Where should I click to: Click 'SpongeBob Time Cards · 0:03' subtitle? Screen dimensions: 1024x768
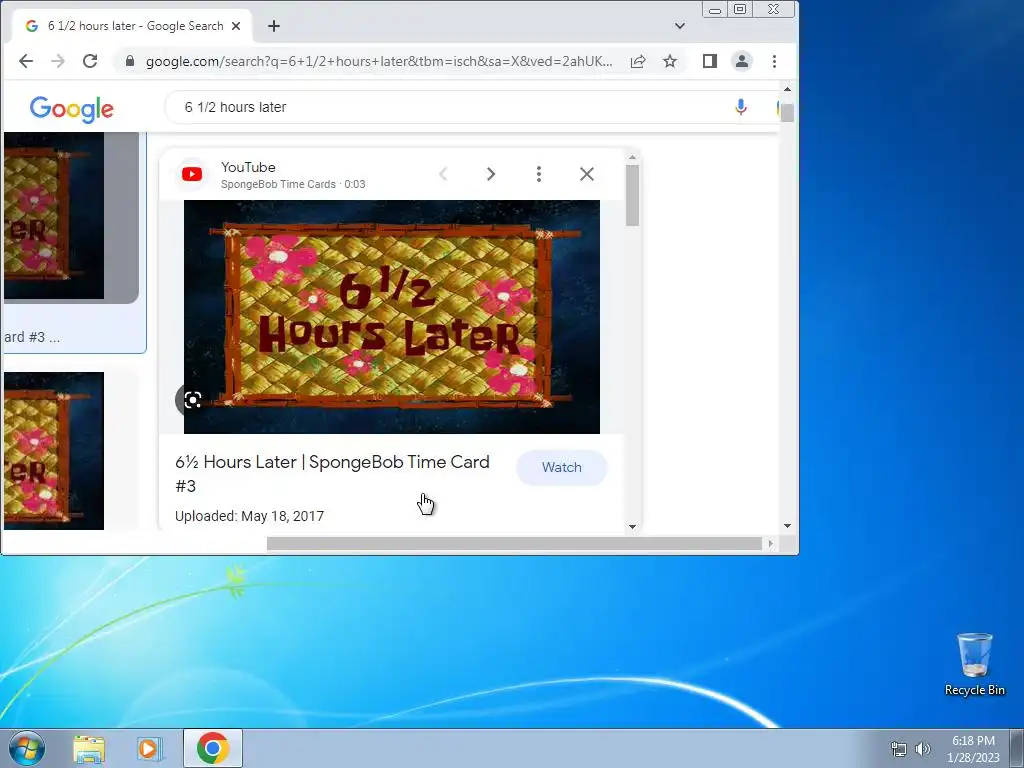pyautogui.click(x=293, y=184)
